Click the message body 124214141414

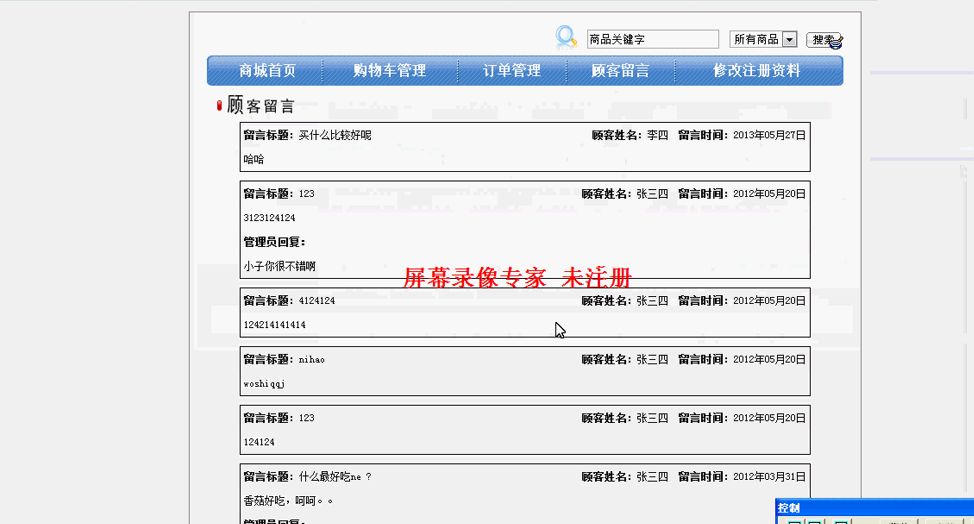point(275,325)
